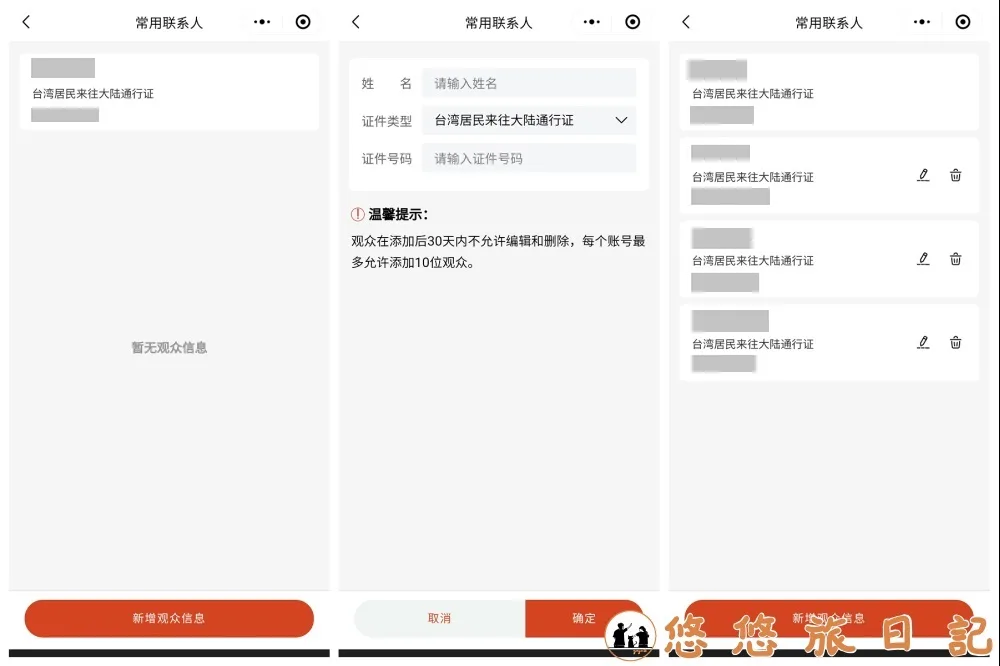Tap the circle close icon in right panel
Viewport: 1000px width, 666px height.
coord(963,22)
